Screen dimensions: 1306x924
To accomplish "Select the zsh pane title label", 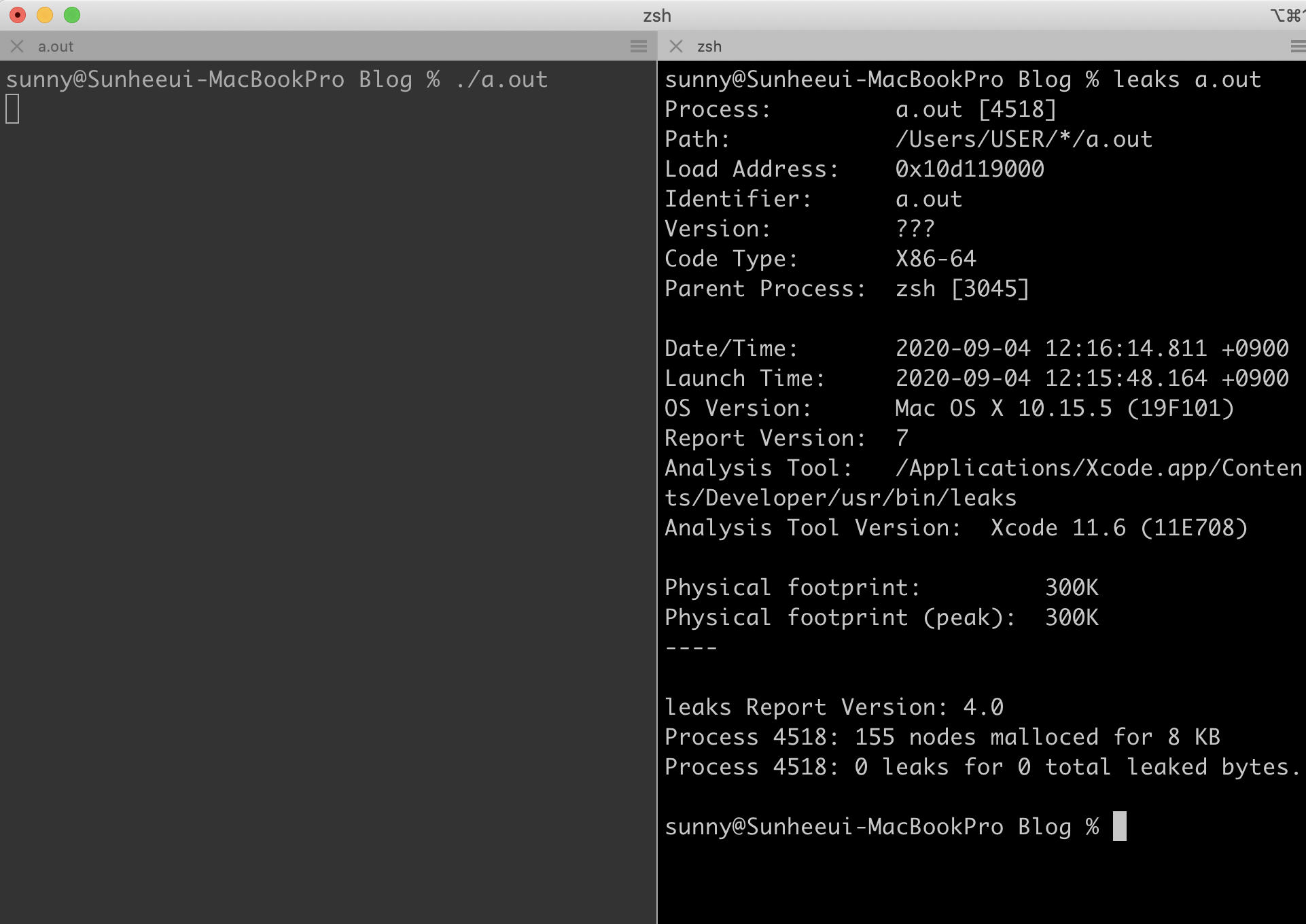I will click(709, 47).
